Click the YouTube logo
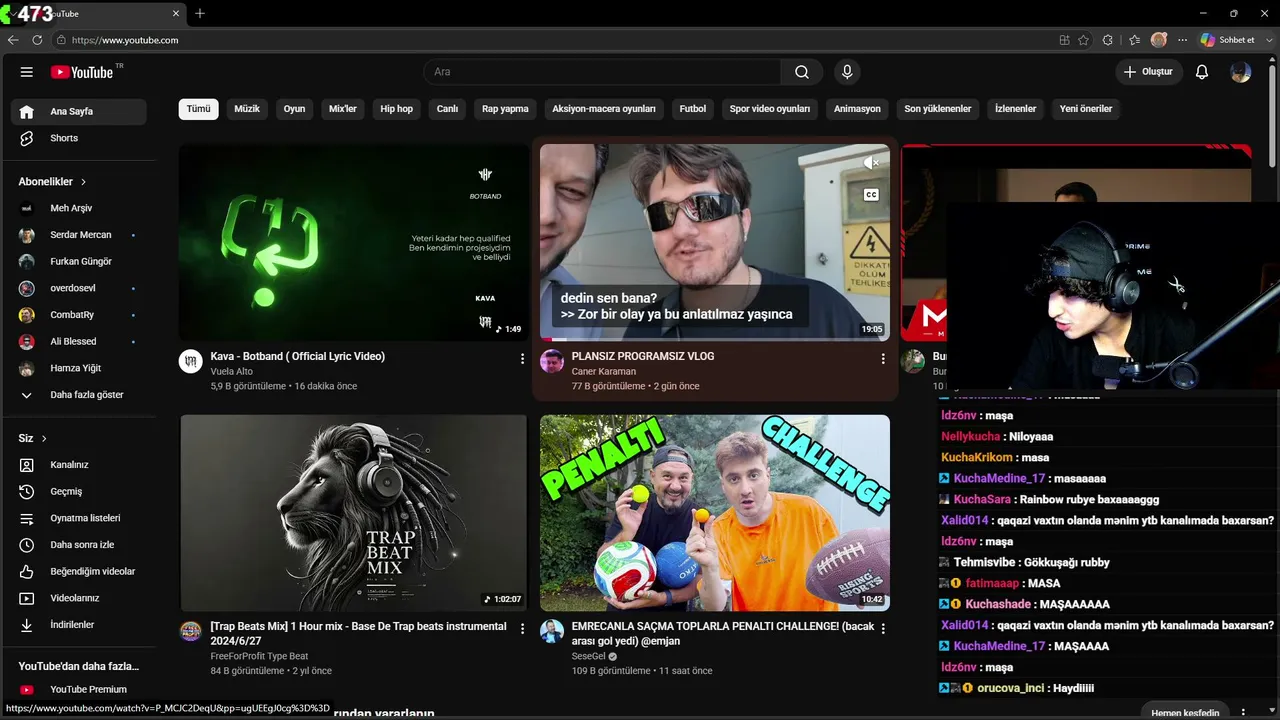Viewport: 1280px width, 720px height. pyautogui.click(x=82, y=72)
